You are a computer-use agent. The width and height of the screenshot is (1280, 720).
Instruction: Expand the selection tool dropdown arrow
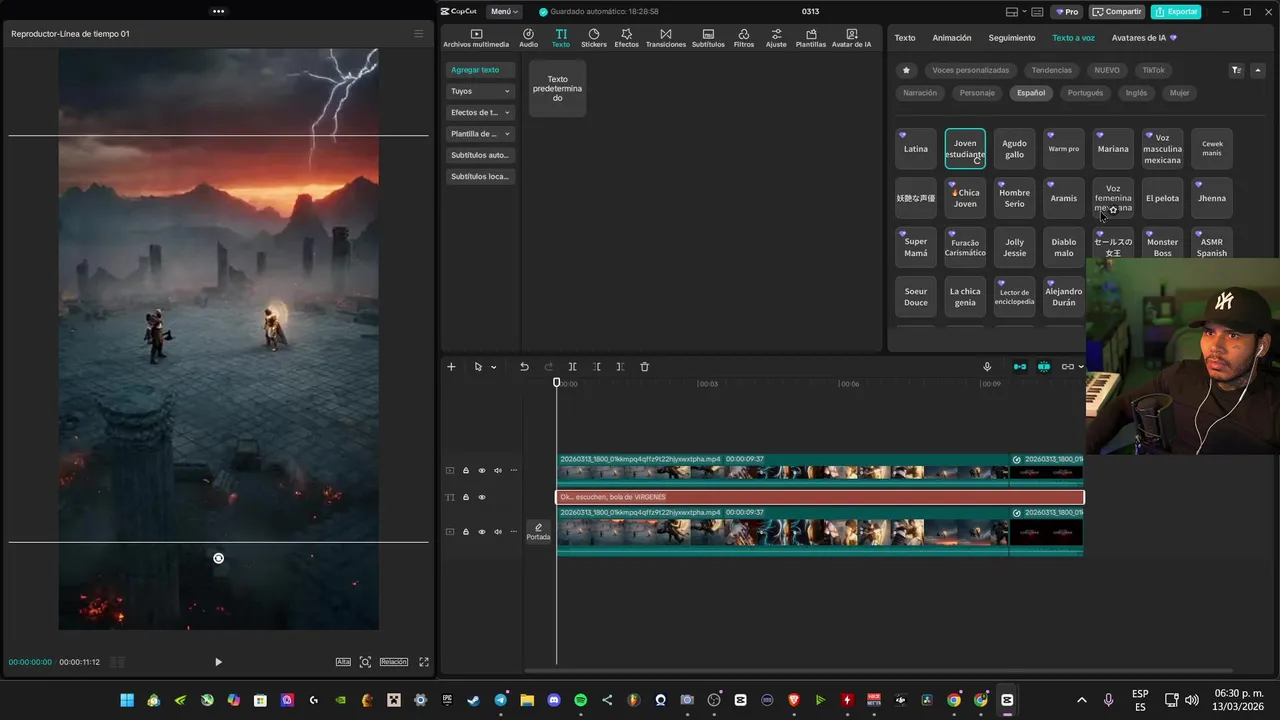493,368
